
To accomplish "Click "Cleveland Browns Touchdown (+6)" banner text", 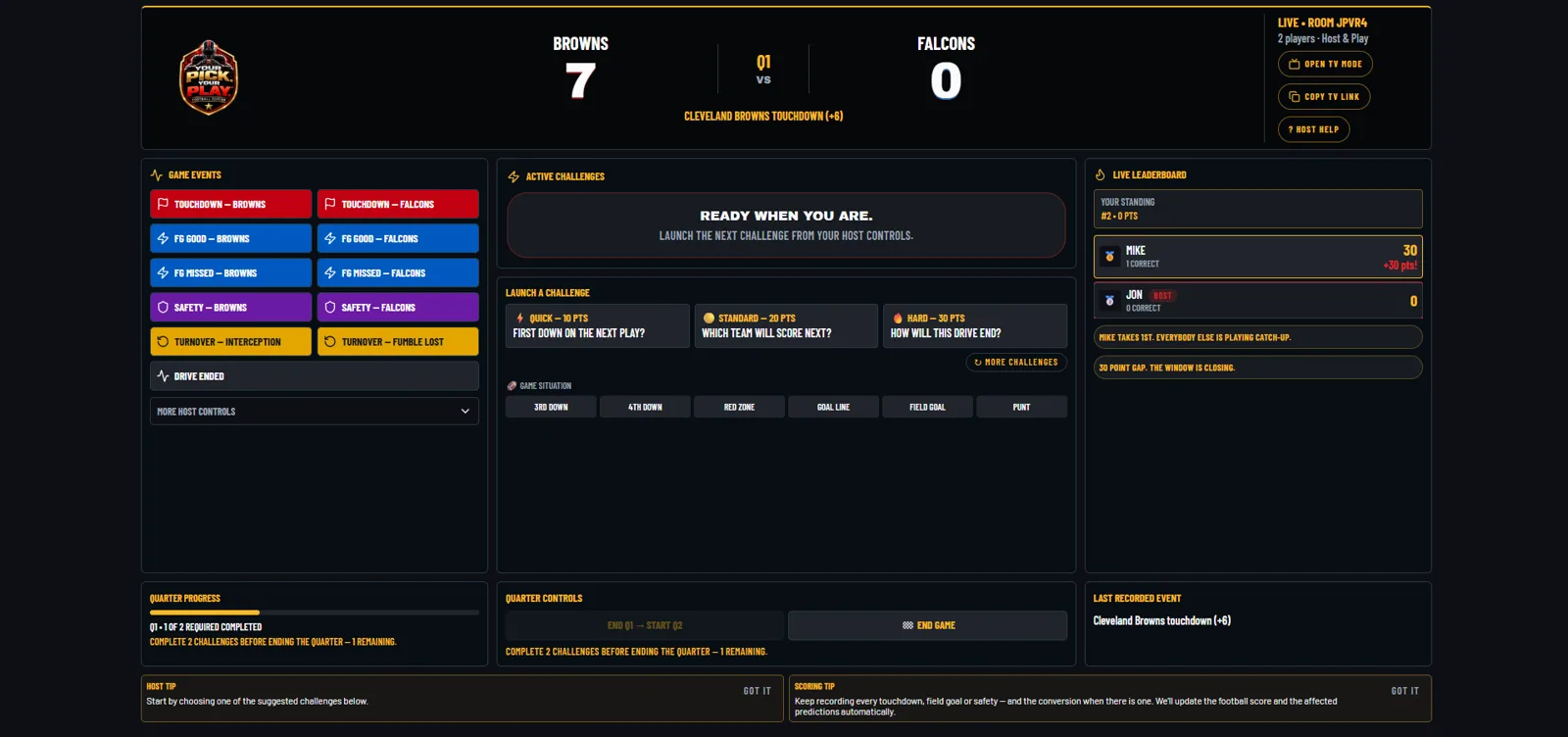I will click(x=763, y=116).
